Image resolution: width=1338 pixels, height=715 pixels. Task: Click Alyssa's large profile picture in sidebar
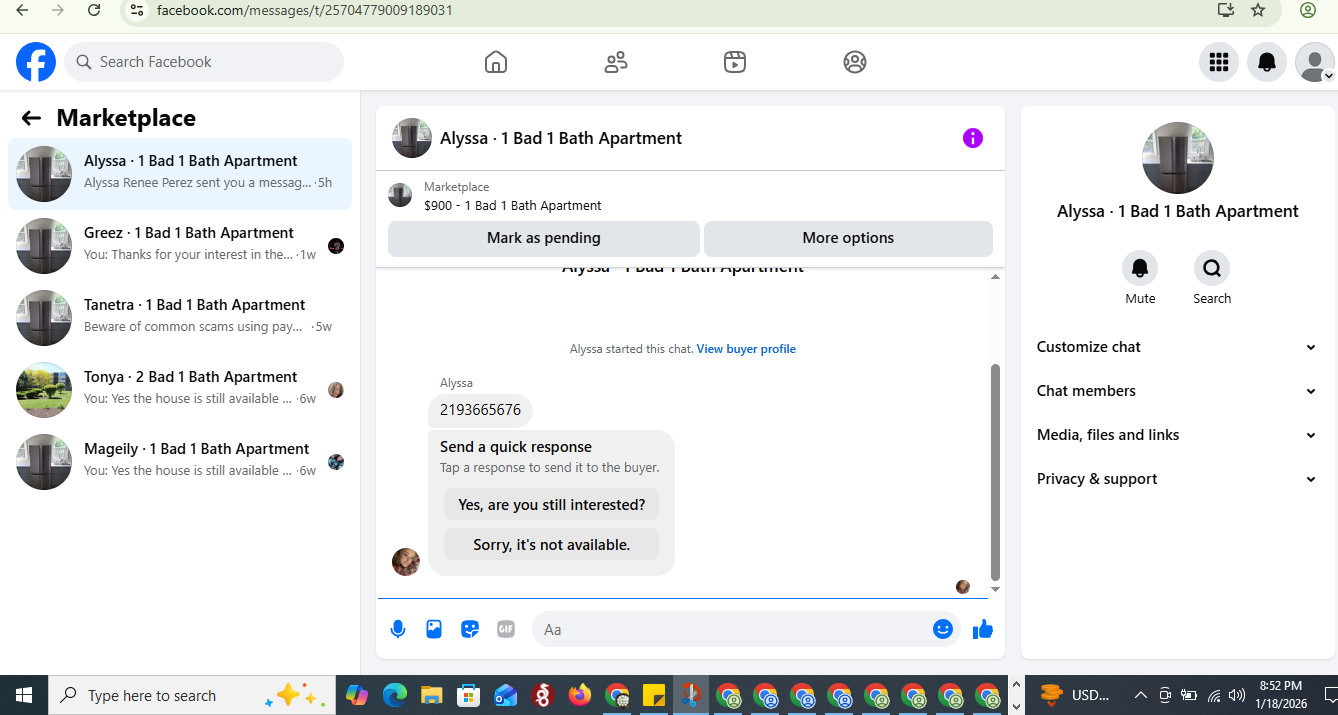[x=1178, y=158]
